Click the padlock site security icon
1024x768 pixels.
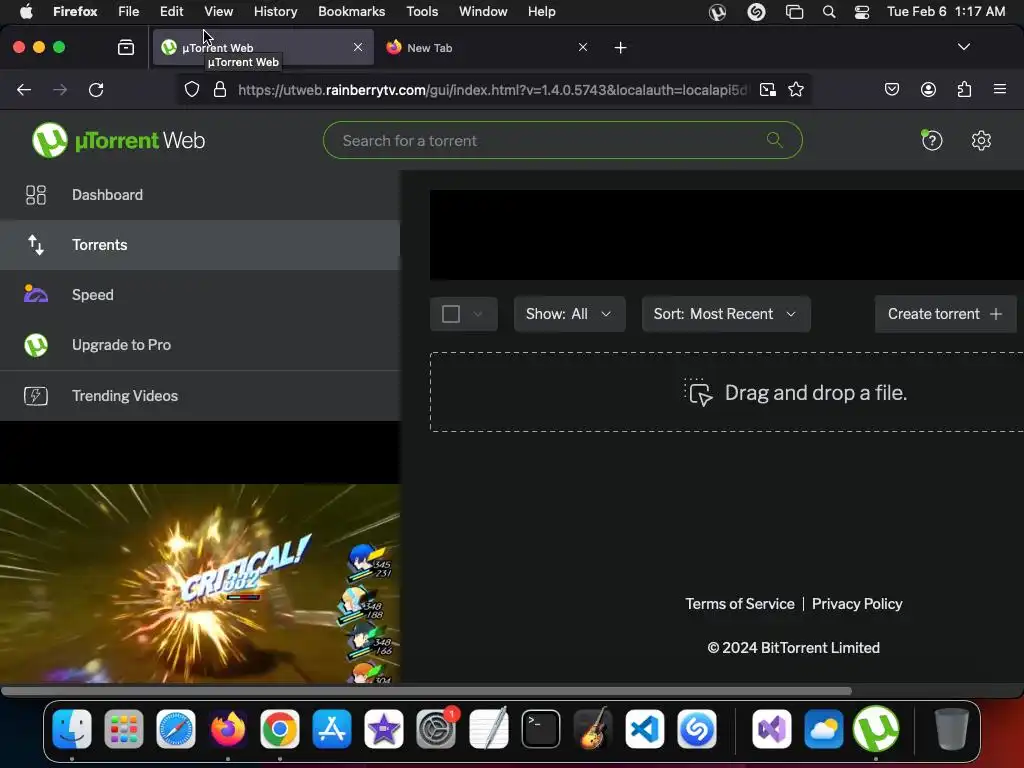(x=220, y=89)
